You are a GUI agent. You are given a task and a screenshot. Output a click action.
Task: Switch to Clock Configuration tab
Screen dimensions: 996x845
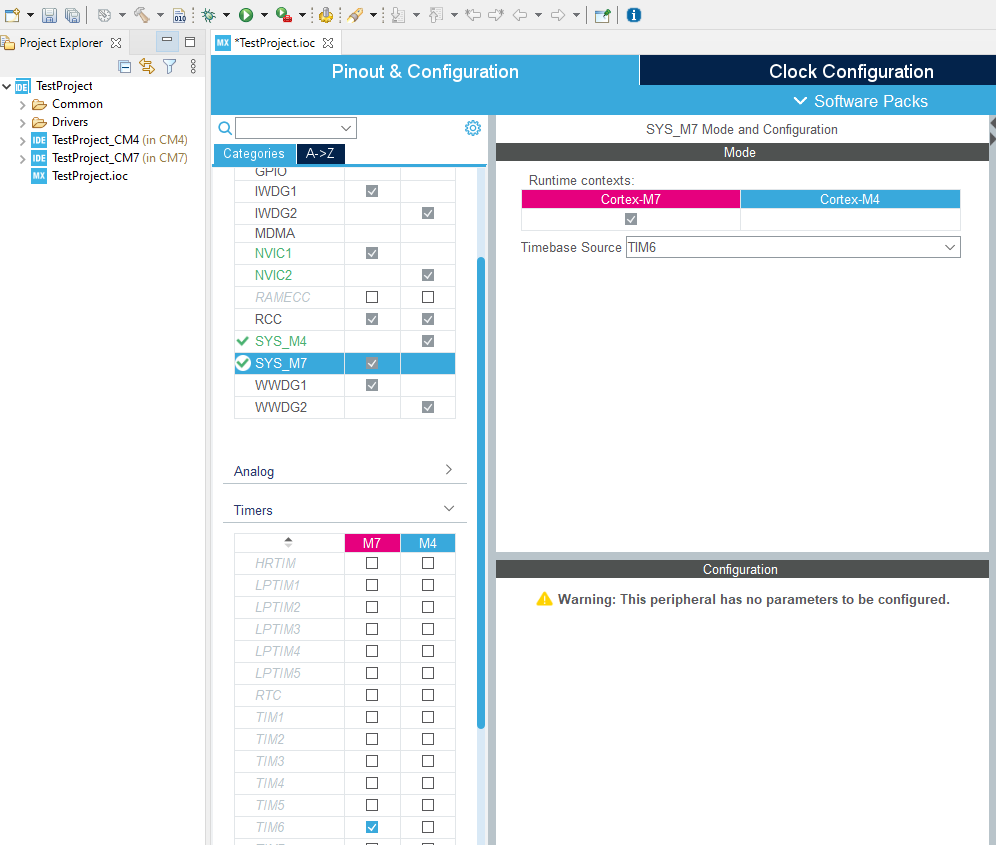[851, 71]
